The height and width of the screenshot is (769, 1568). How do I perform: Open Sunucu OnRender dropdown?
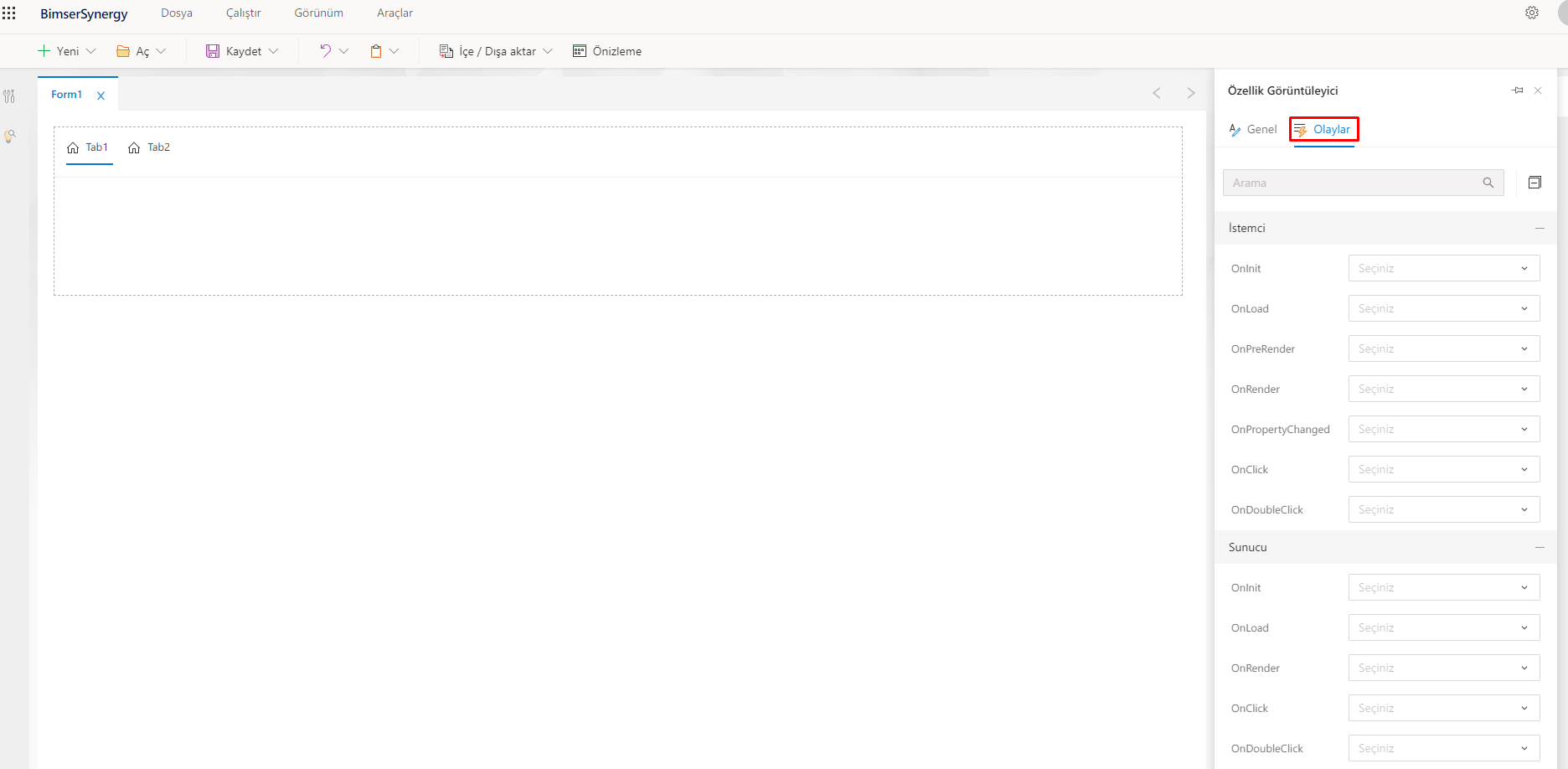pyautogui.click(x=1444, y=668)
